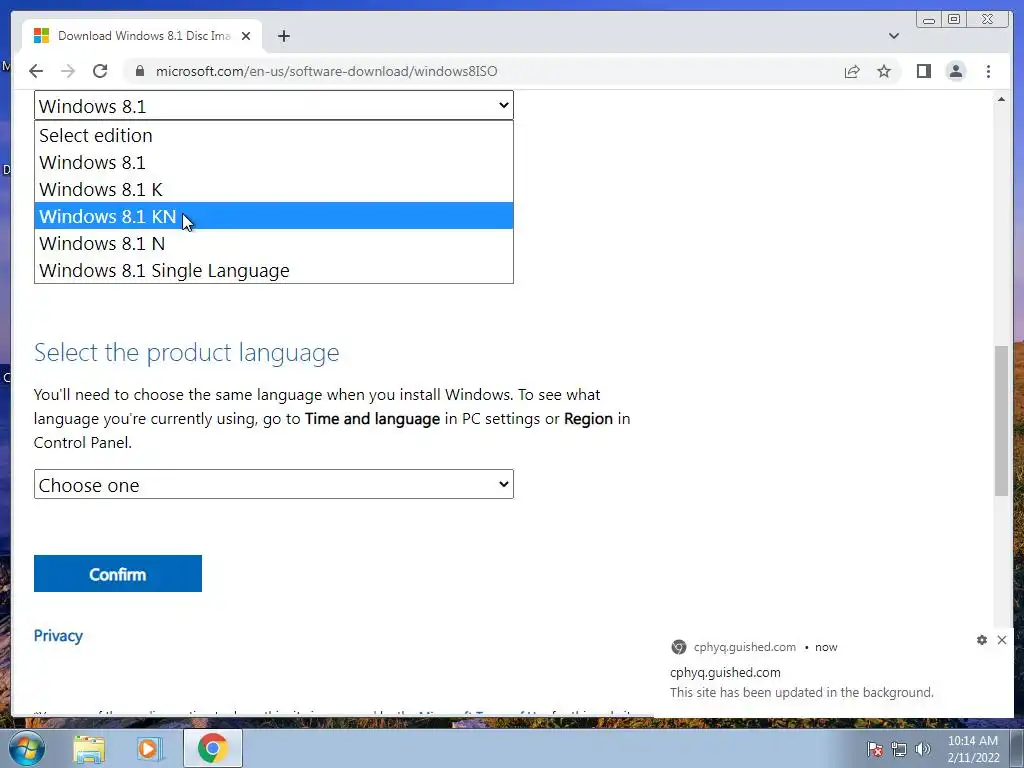Open network status tray icon
The width and height of the screenshot is (1024, 768).
(899, 749)
